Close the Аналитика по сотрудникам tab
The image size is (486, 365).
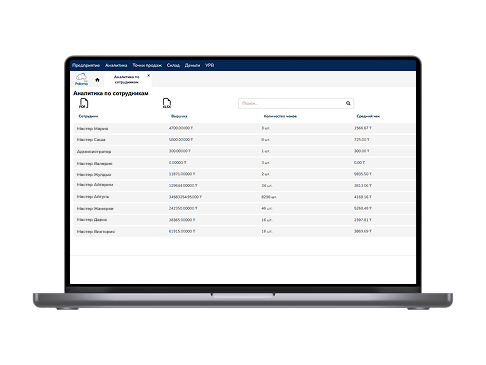tap(148, 76)
